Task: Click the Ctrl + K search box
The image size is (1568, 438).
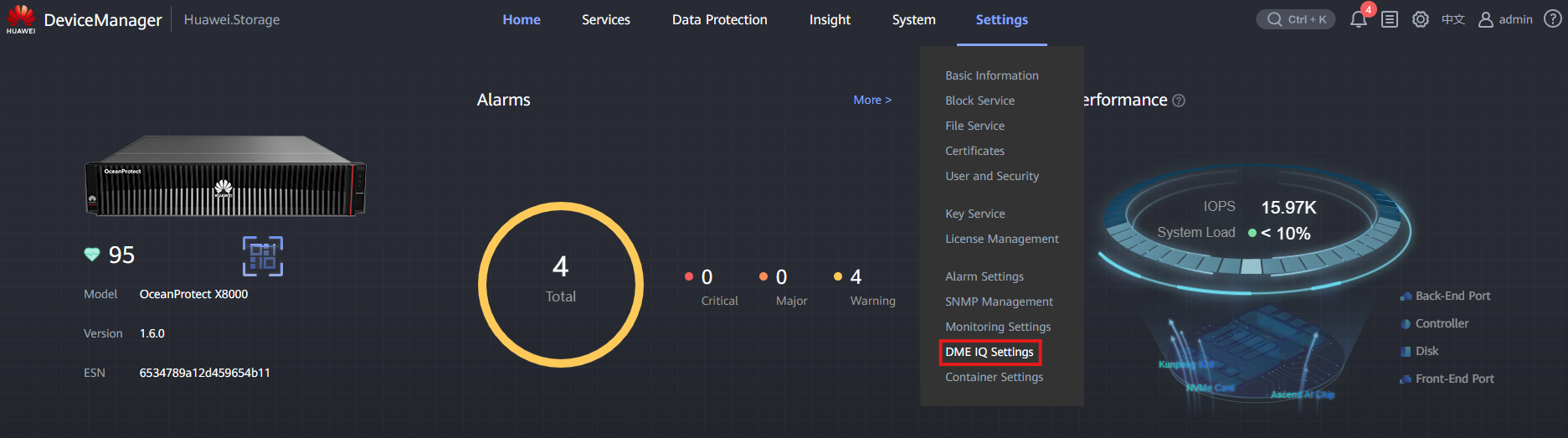Action: click(x=1295, y=19)
